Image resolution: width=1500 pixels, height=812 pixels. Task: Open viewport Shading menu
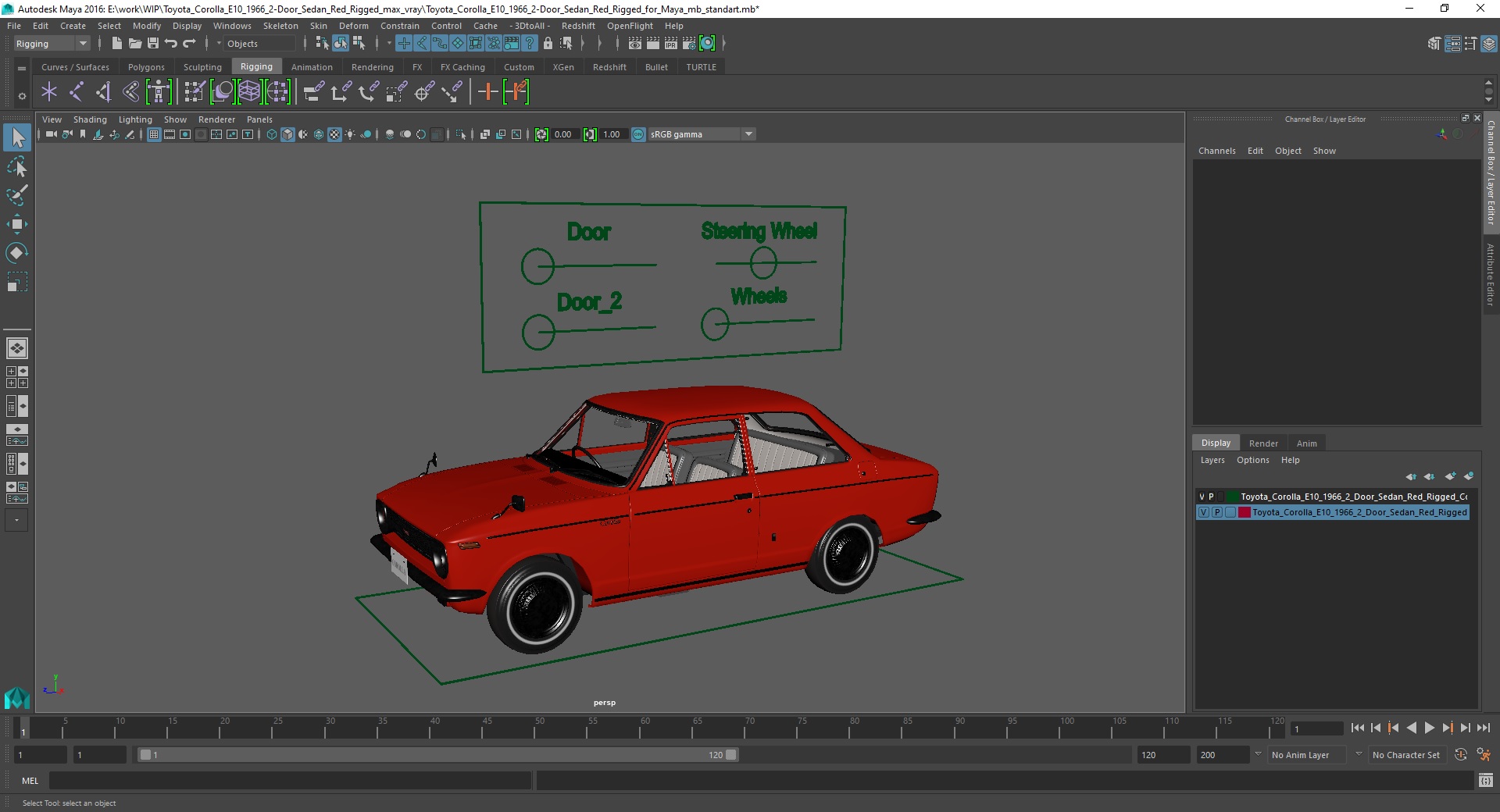click(90, 119)
